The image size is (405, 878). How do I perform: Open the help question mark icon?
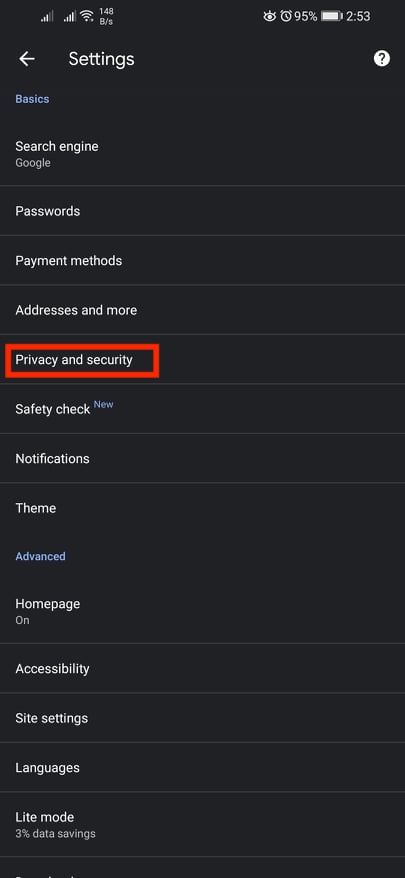pyautogui.click(x=381, y=58)
